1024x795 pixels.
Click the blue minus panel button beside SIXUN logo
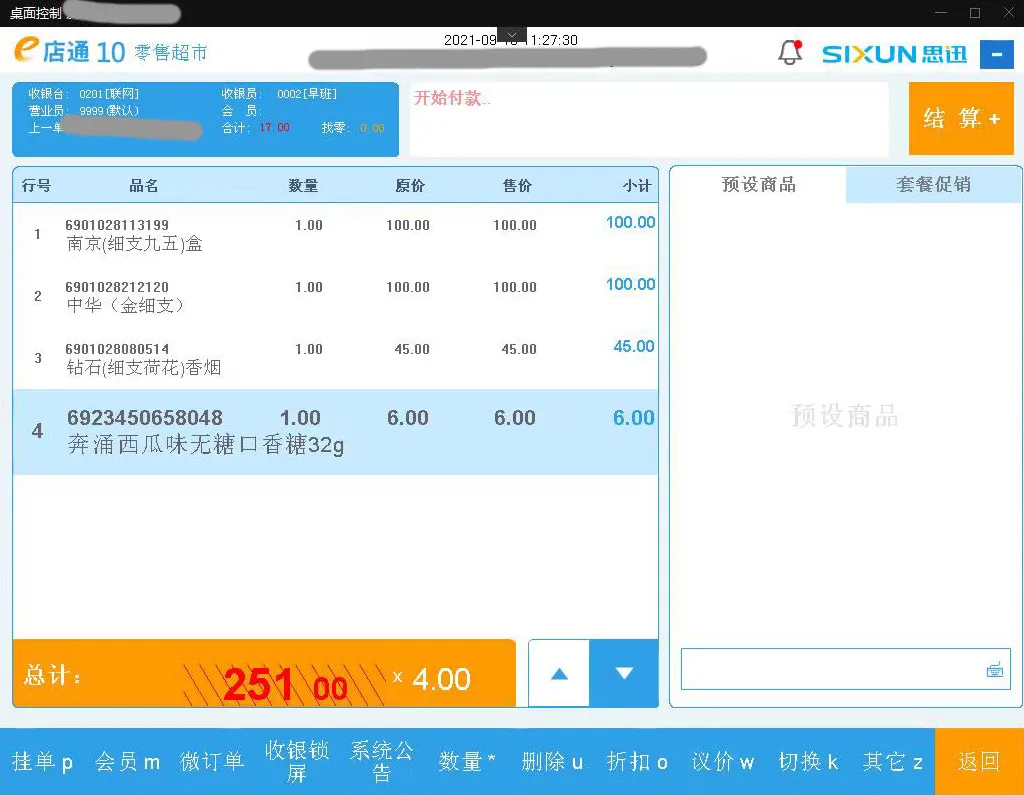pyautogui.click(x=996, y=55)
